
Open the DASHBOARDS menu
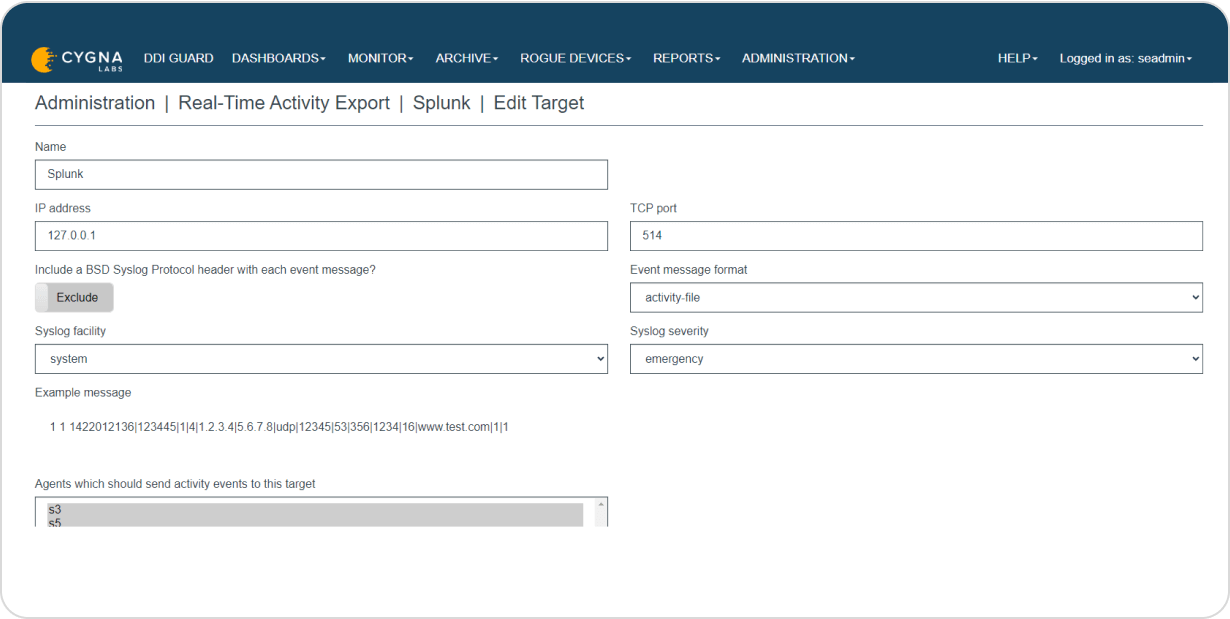pyautogui.click(x=278, y=58)
